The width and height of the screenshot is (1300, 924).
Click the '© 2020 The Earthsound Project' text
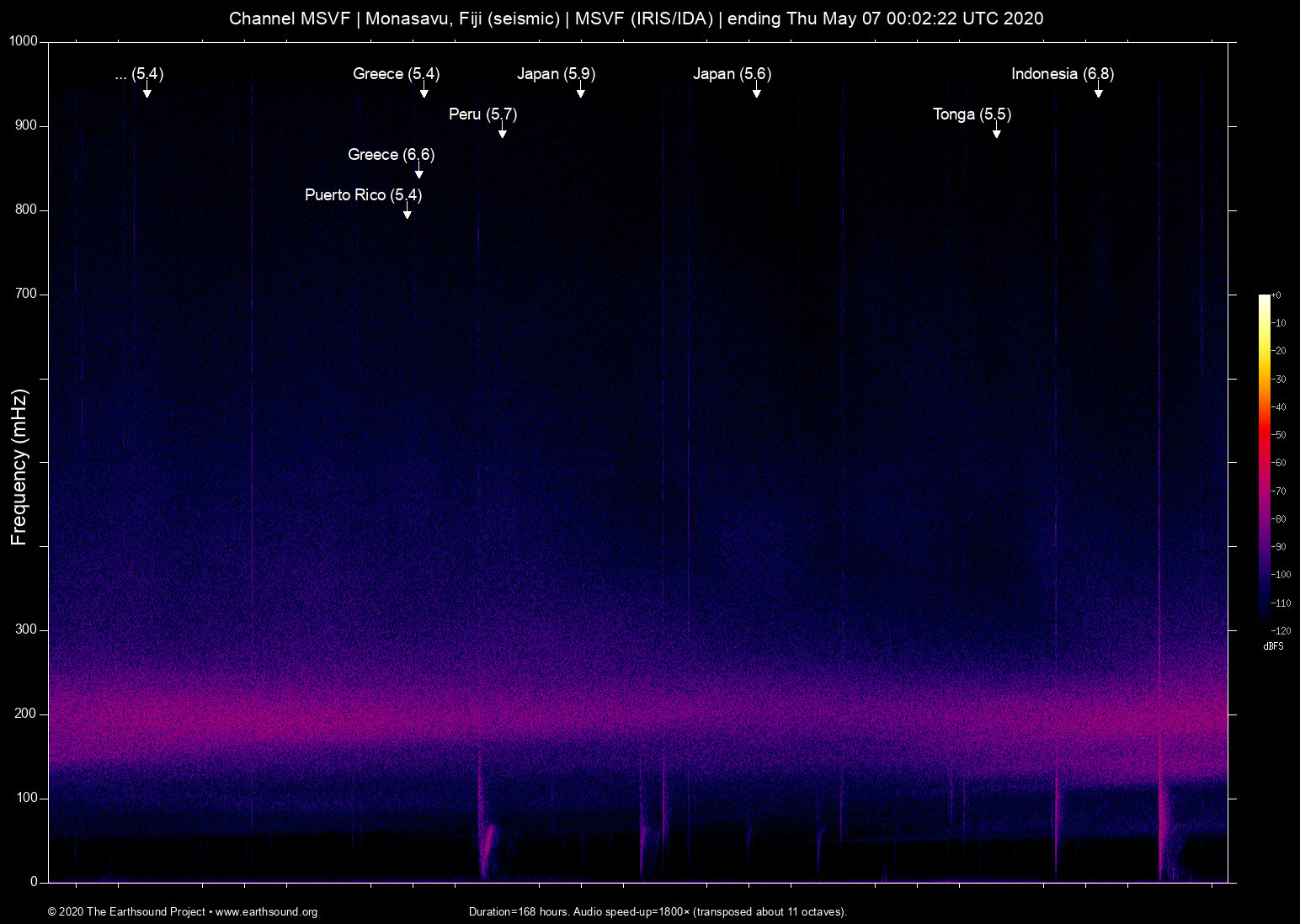pos(126,912)
